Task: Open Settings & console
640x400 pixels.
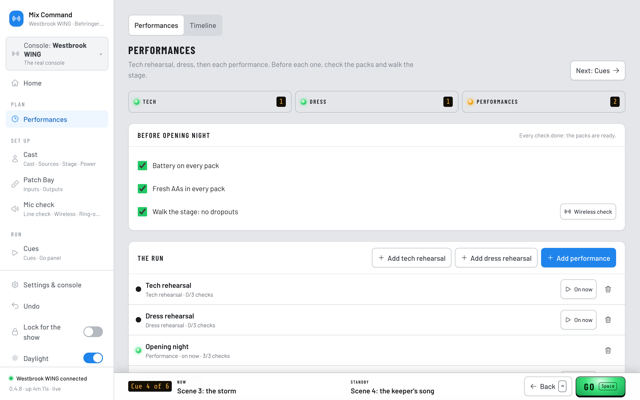Action: (57, 285)
